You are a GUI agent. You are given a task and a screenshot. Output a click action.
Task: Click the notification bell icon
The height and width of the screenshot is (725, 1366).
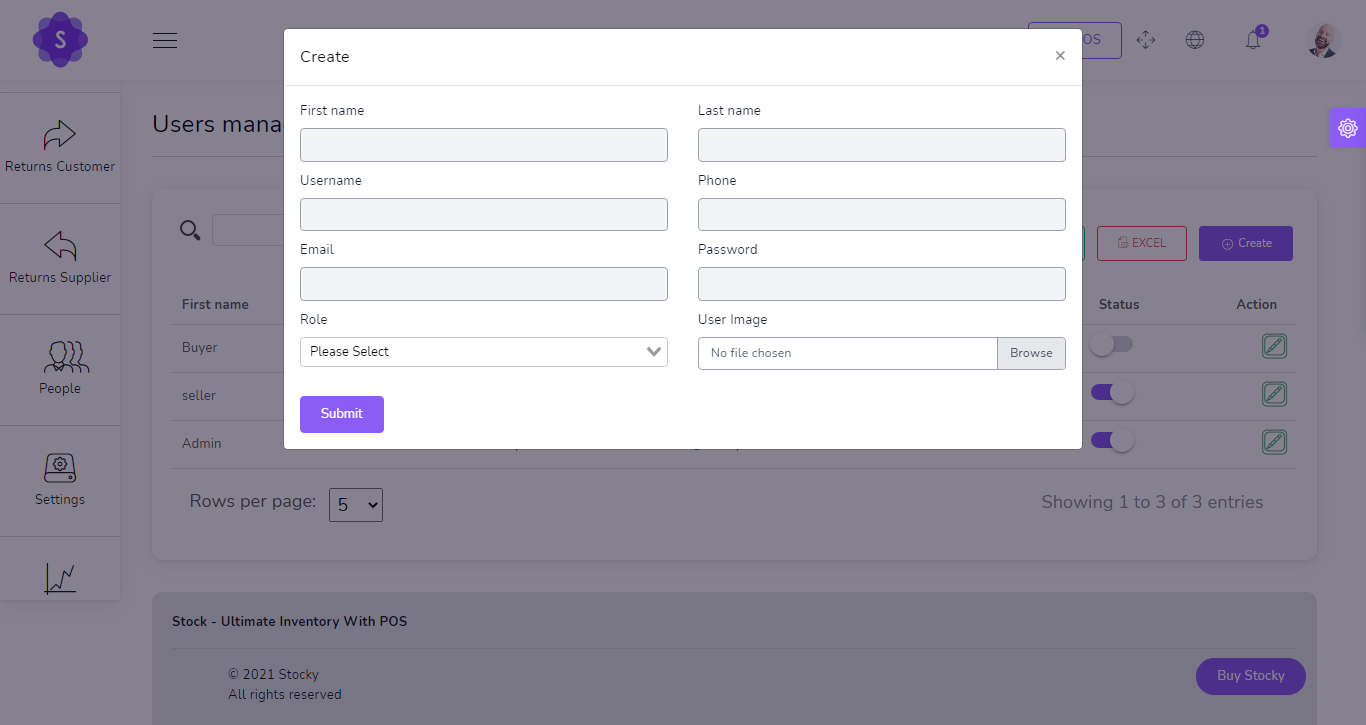1252,40
